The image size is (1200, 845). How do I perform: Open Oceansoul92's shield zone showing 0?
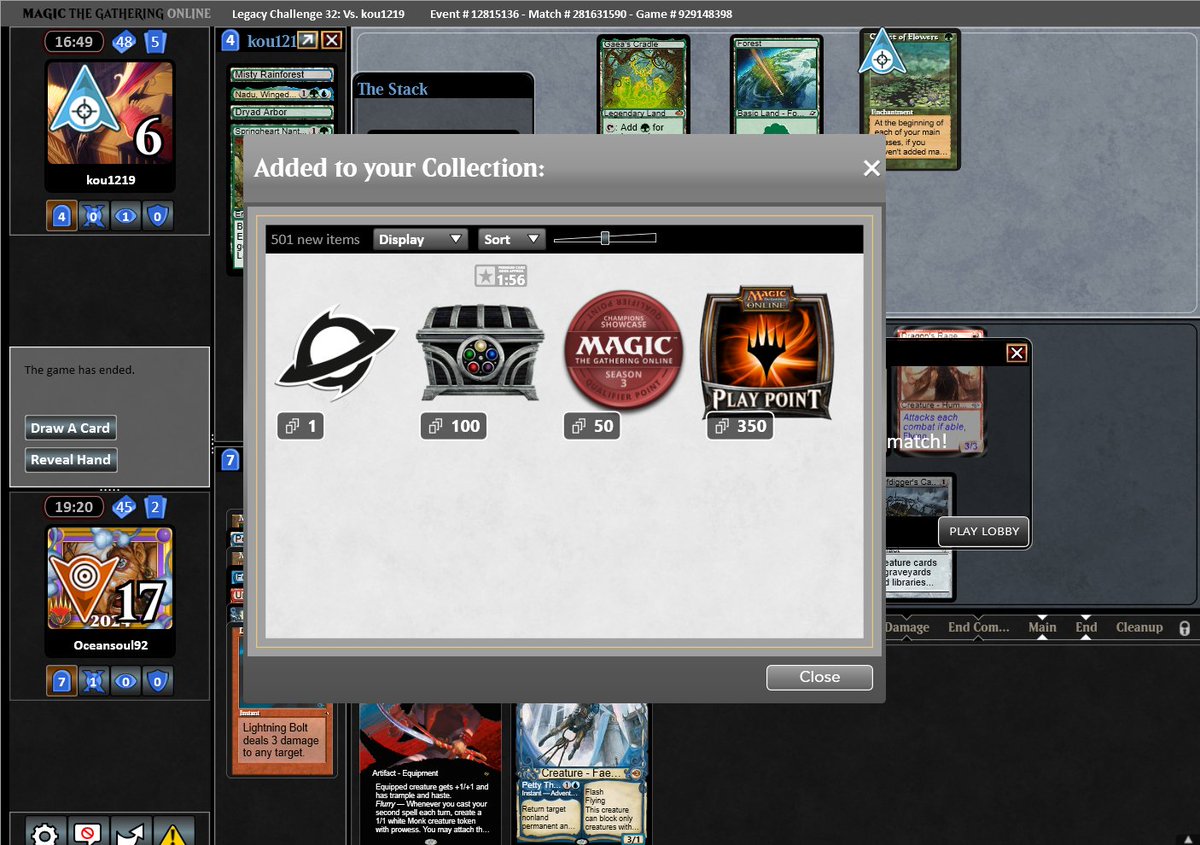click(x=157, y=682)
